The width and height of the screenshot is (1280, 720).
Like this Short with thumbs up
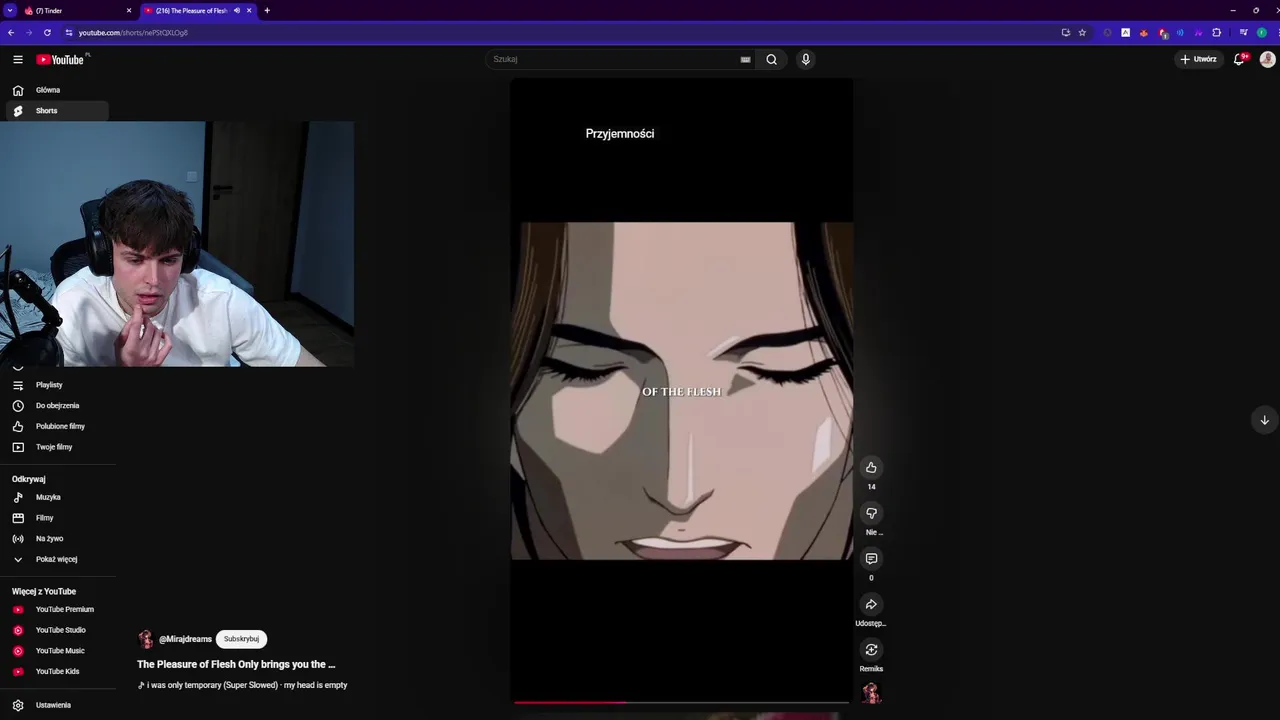[871, 468]
